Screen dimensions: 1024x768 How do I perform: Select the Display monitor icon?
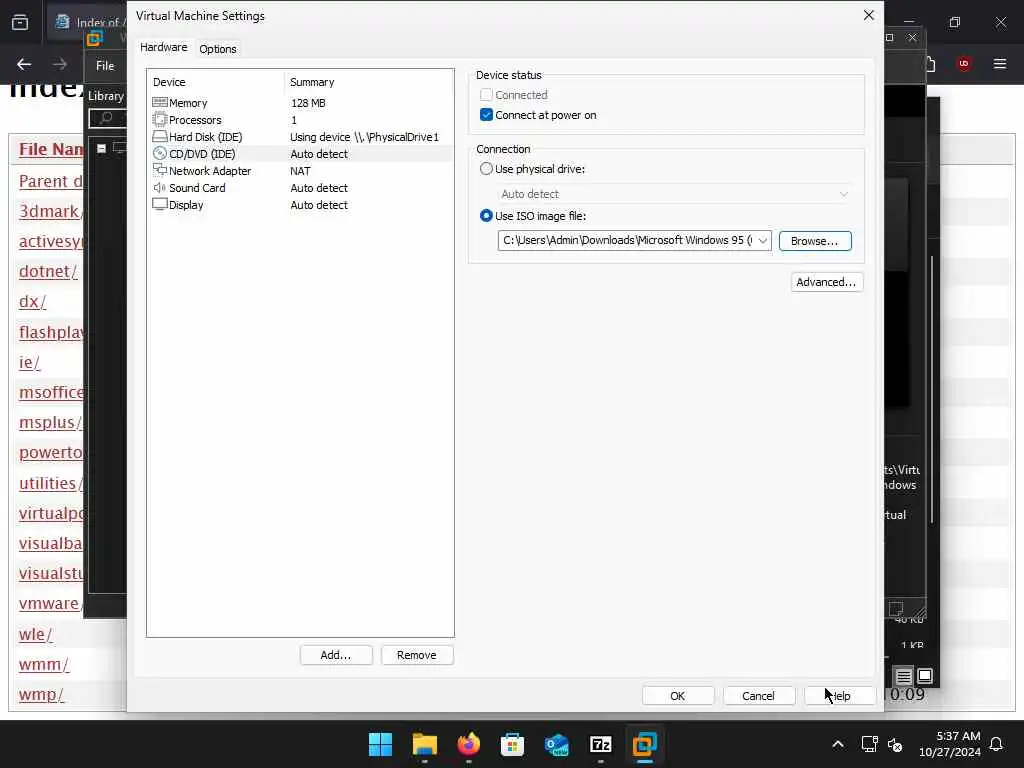159,204
